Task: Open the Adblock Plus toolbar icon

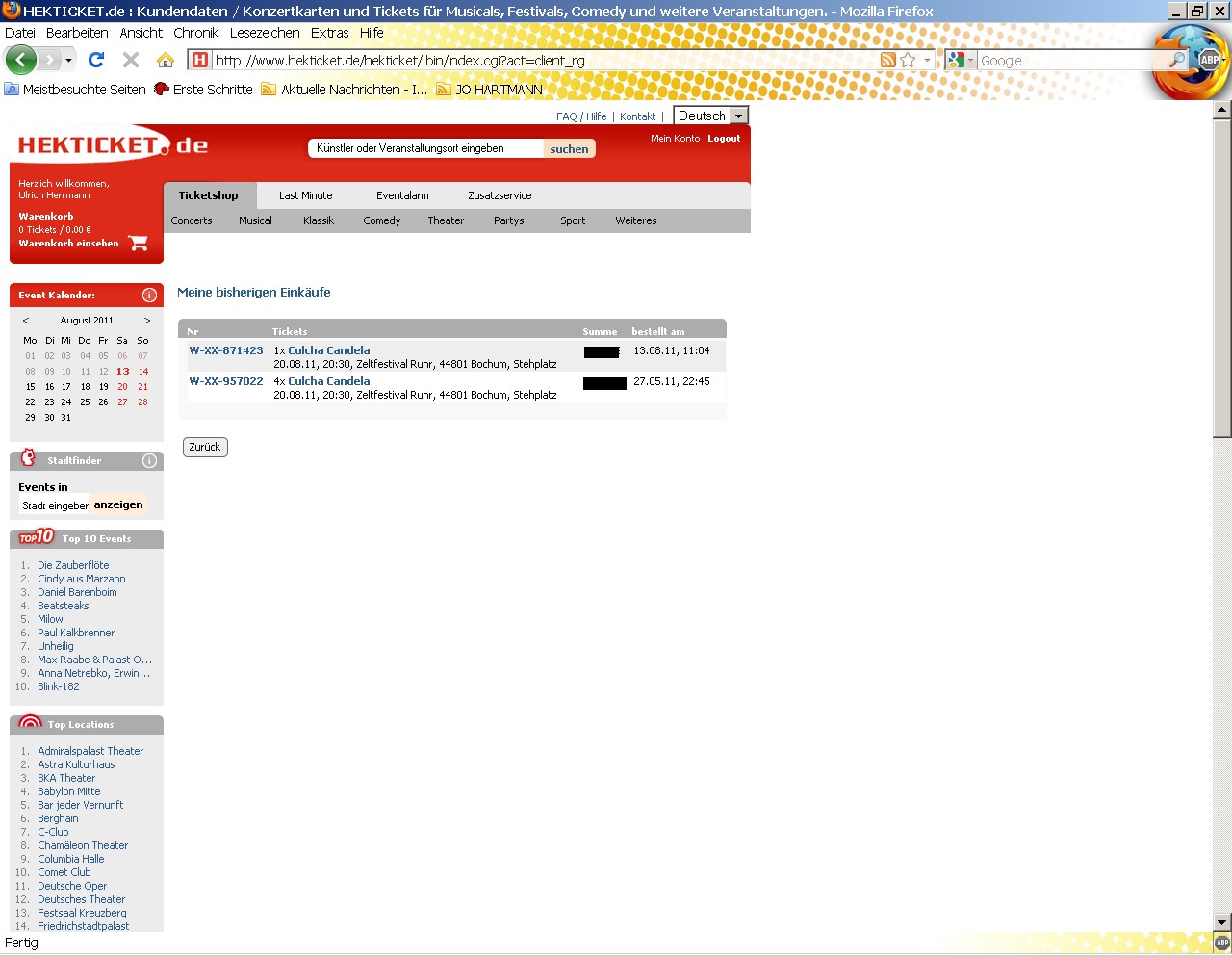Action: pyautogui.click(x=1210, y=60)
